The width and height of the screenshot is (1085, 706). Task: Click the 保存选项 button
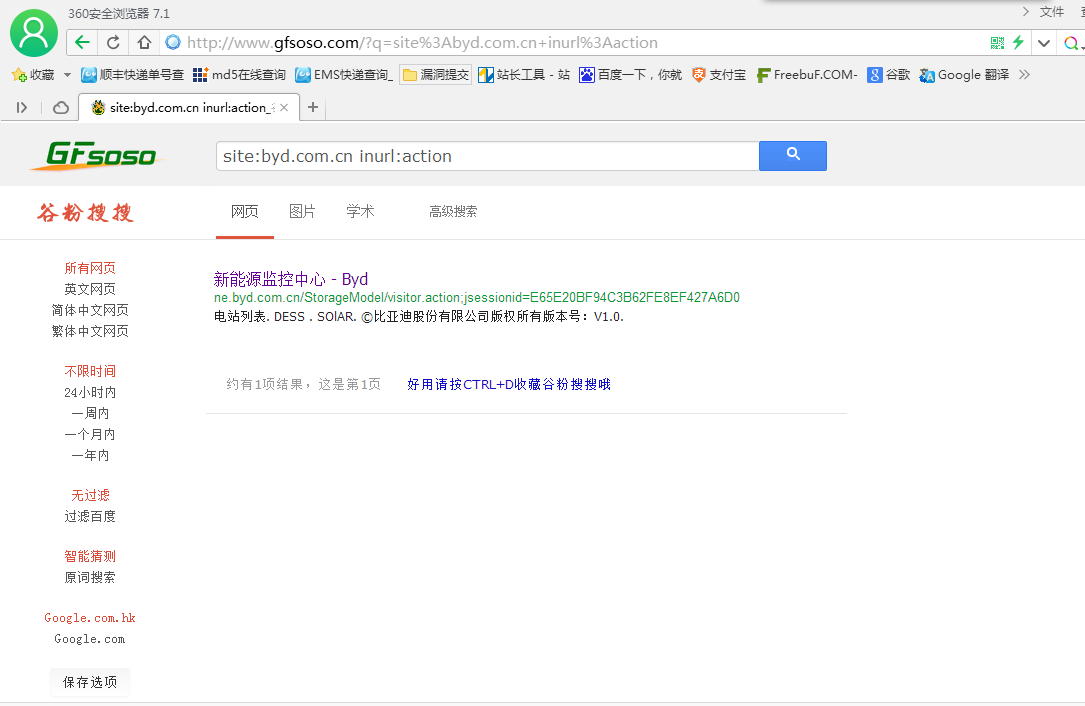point(90,682)
